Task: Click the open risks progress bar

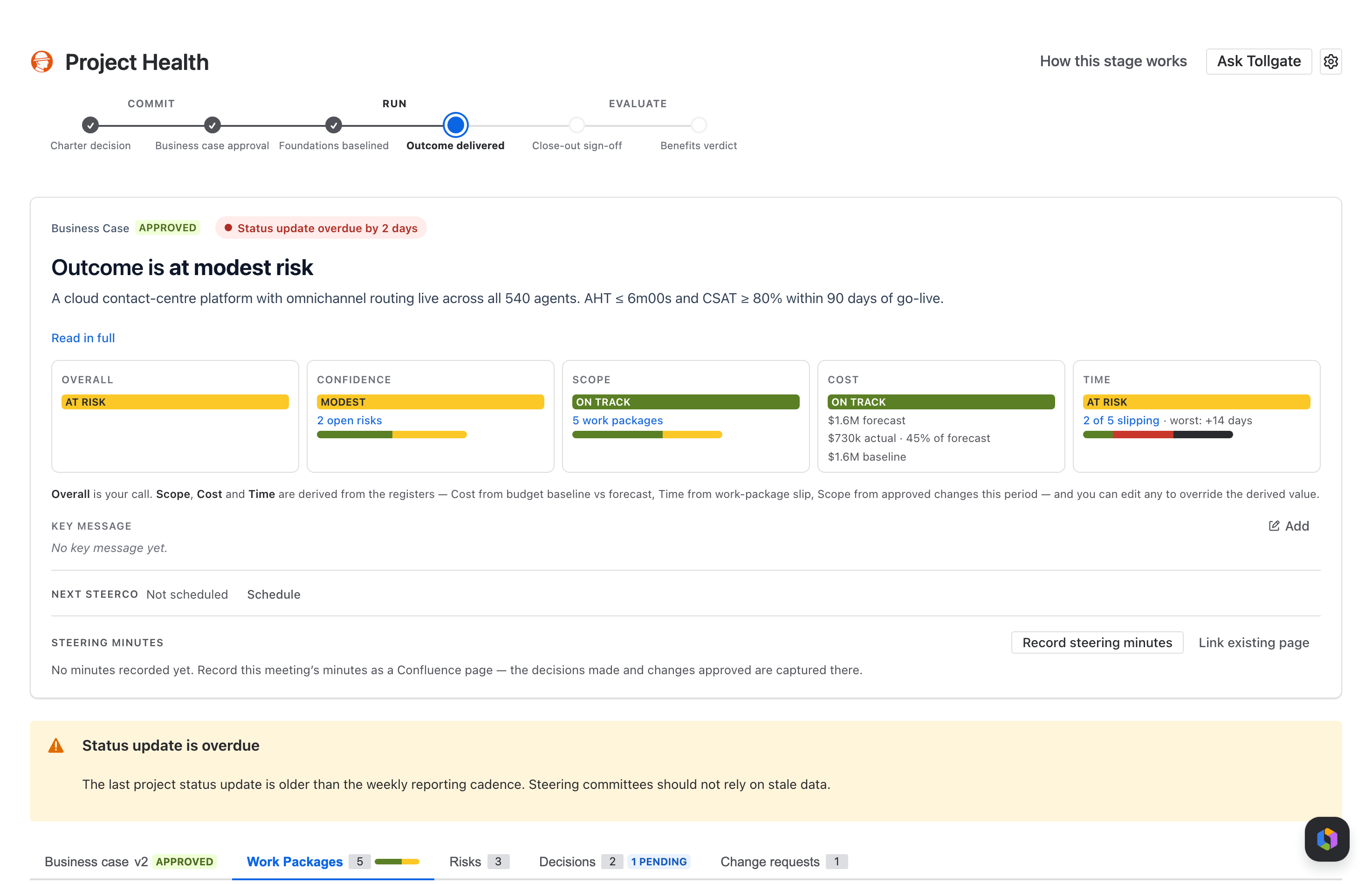Action: pos(392,435)
